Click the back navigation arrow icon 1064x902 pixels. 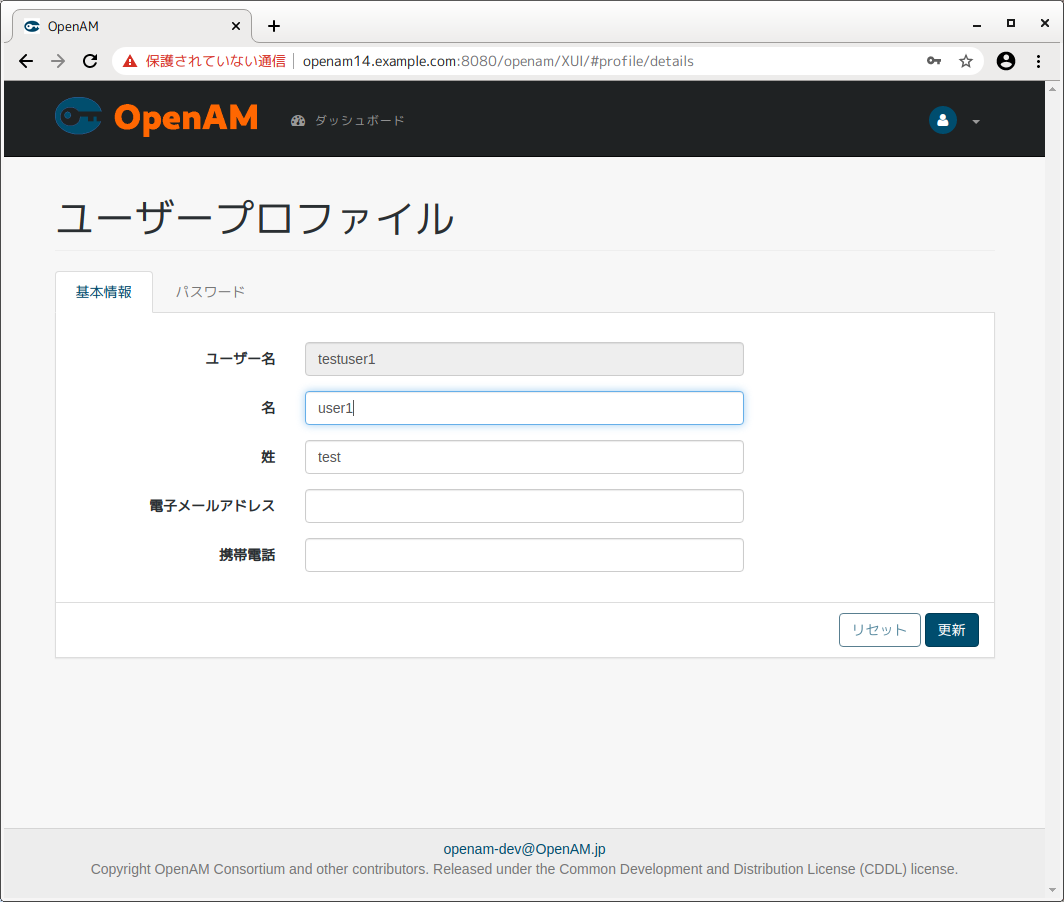pos(25,61)
